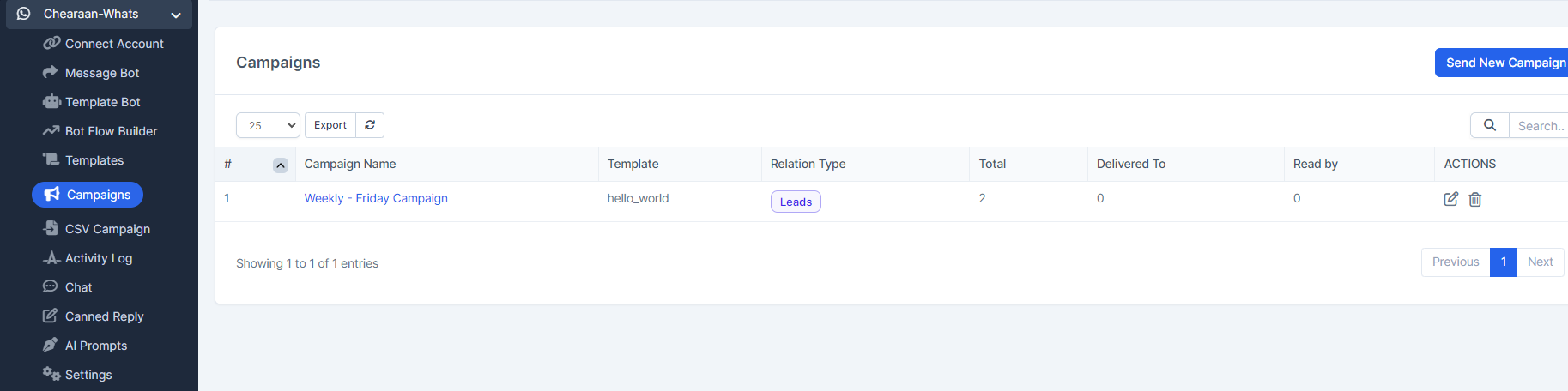Click the delete campaign trash icon
This screenshot has width=1568, height=391.
(x=1474, y=199)
